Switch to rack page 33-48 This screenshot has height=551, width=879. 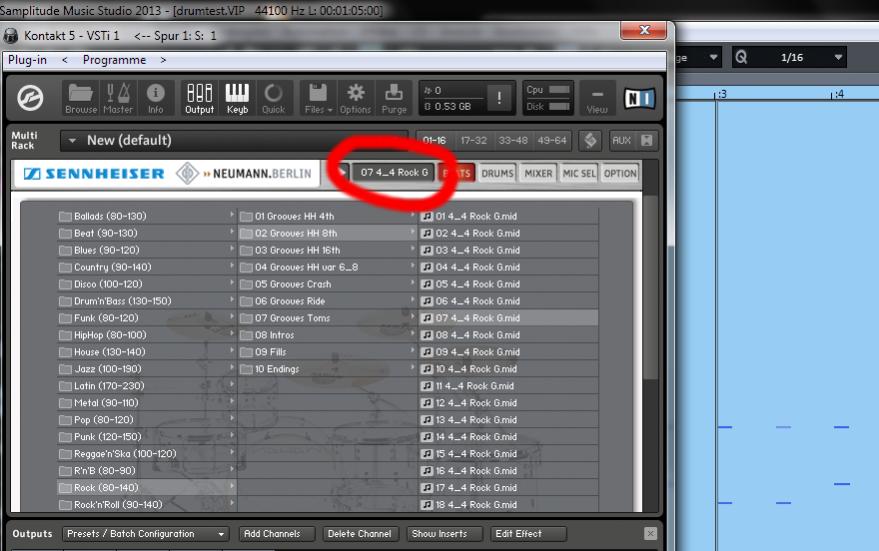pyautogui.click(x=513, y=140)
